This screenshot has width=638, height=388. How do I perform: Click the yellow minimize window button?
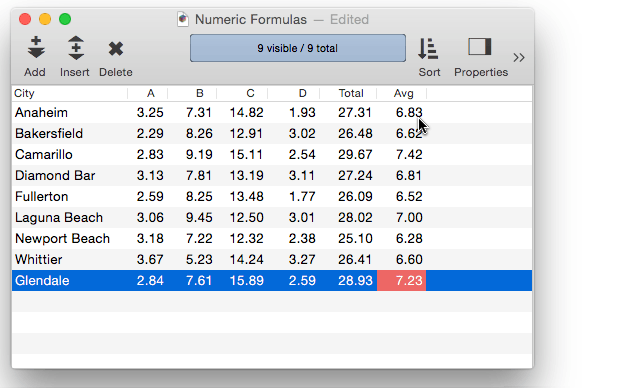[x=45, y=19]
